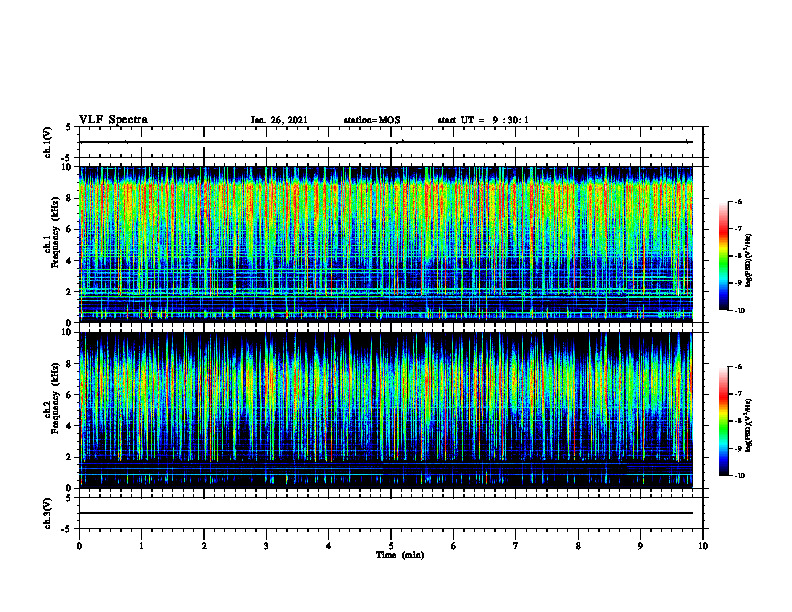792x612 pixels.
Task: Click the ch.2 spectrogram color scale bar
Action: pos(723,421)
